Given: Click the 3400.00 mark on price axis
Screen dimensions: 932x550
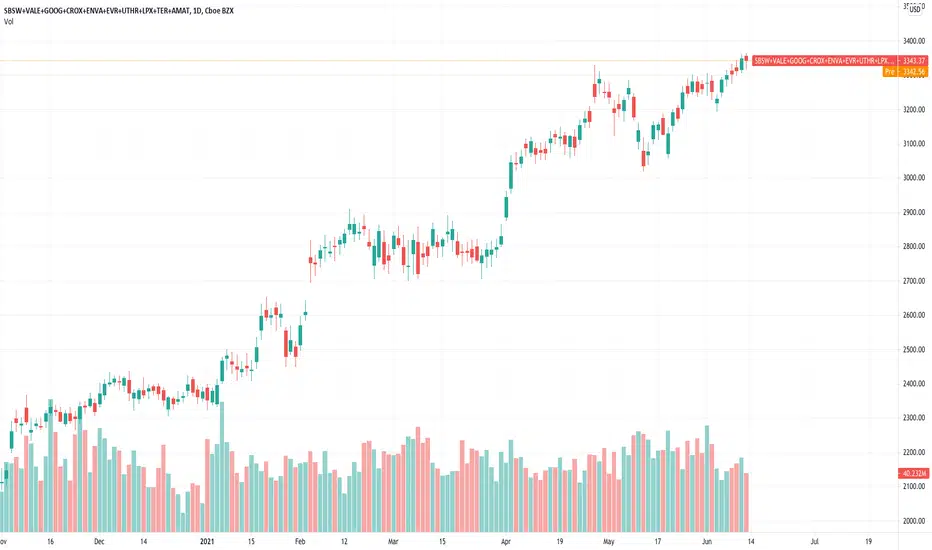Looking at the screenshot, I should pos(914,41).
